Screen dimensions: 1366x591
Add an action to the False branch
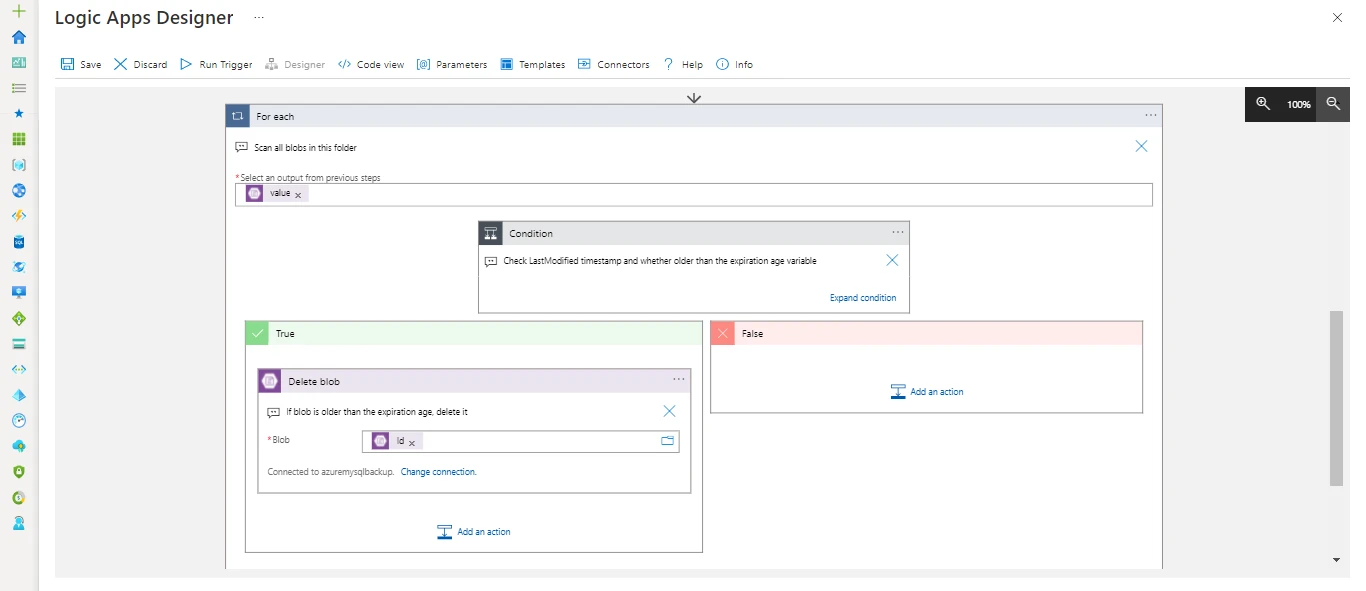[927, 391]
